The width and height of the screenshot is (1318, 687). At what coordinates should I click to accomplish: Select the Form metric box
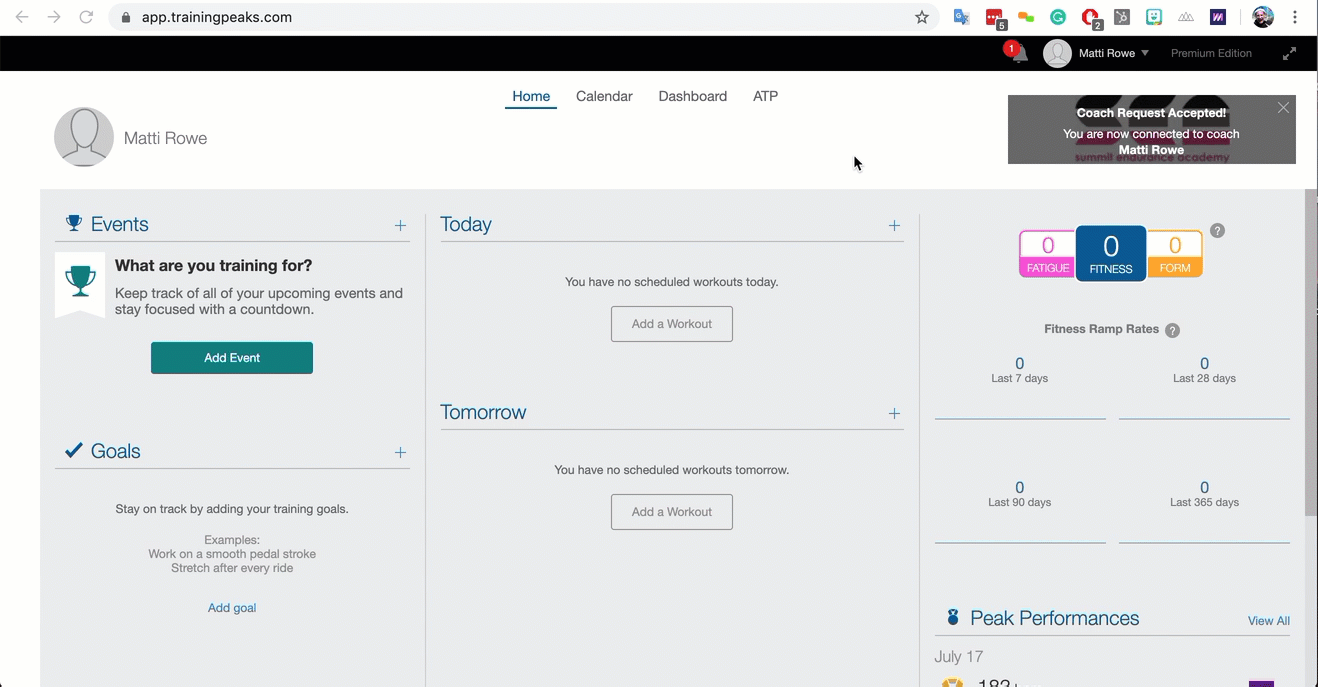click(1175, 254)
